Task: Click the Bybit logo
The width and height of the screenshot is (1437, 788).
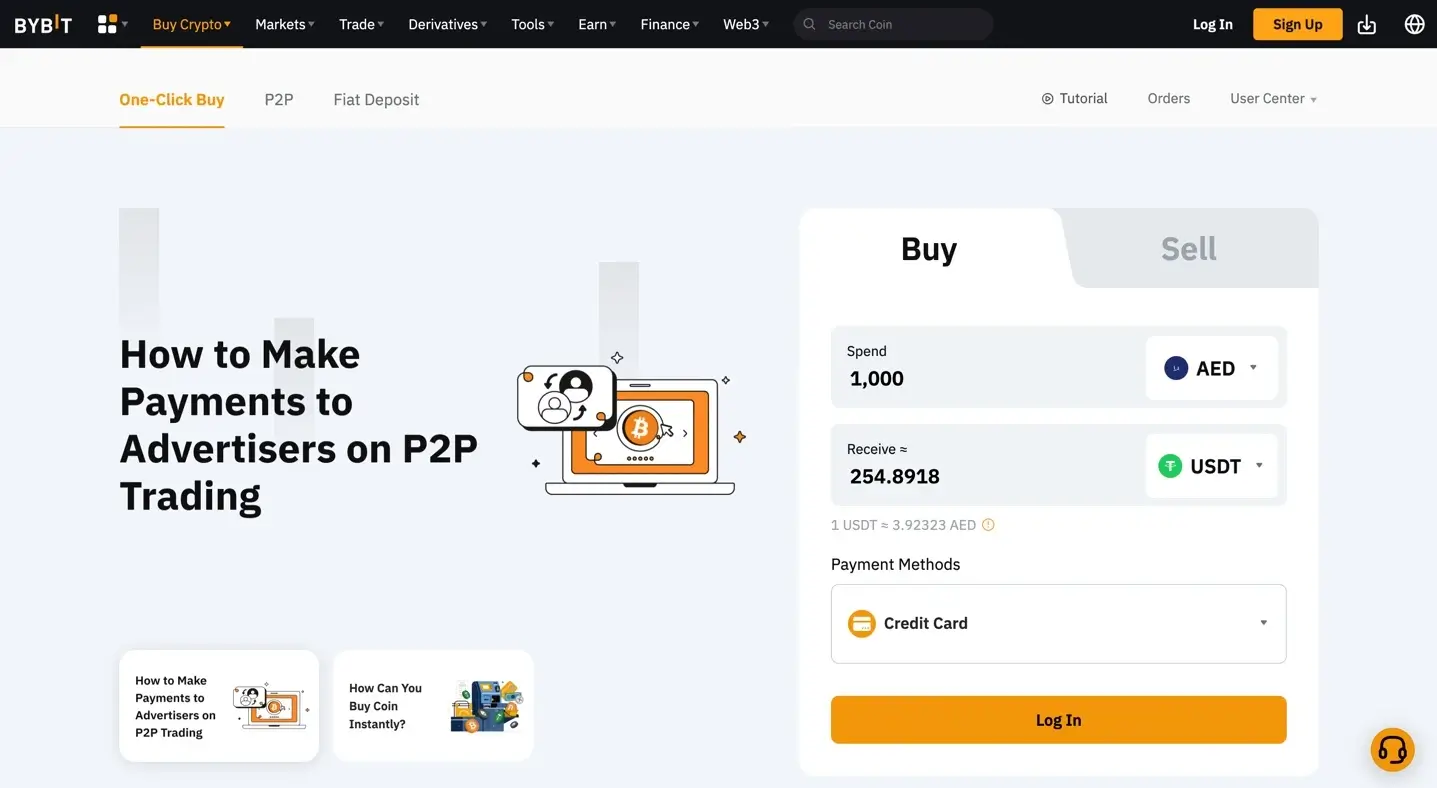Action: click(43, 24)
